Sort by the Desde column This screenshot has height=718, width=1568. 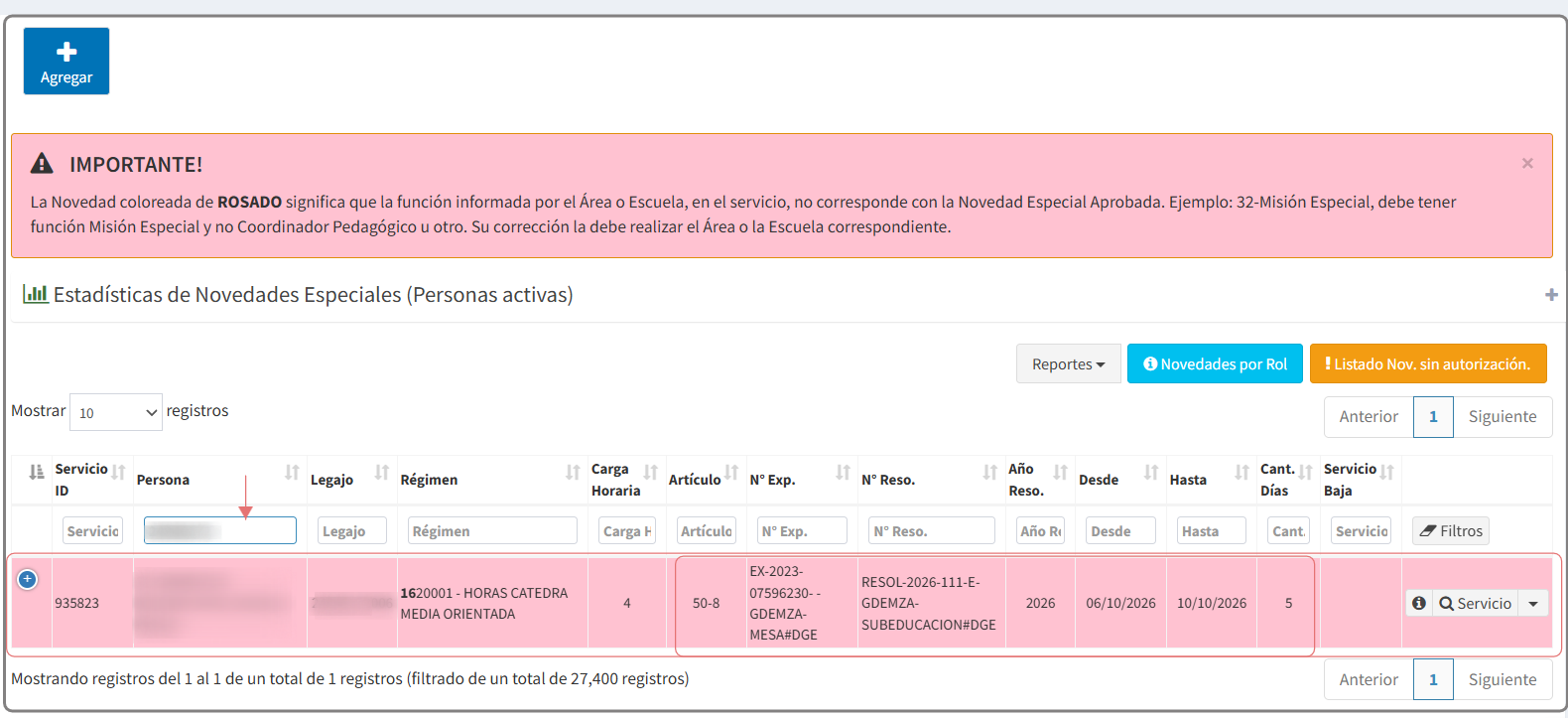[x=1119, y=480]
